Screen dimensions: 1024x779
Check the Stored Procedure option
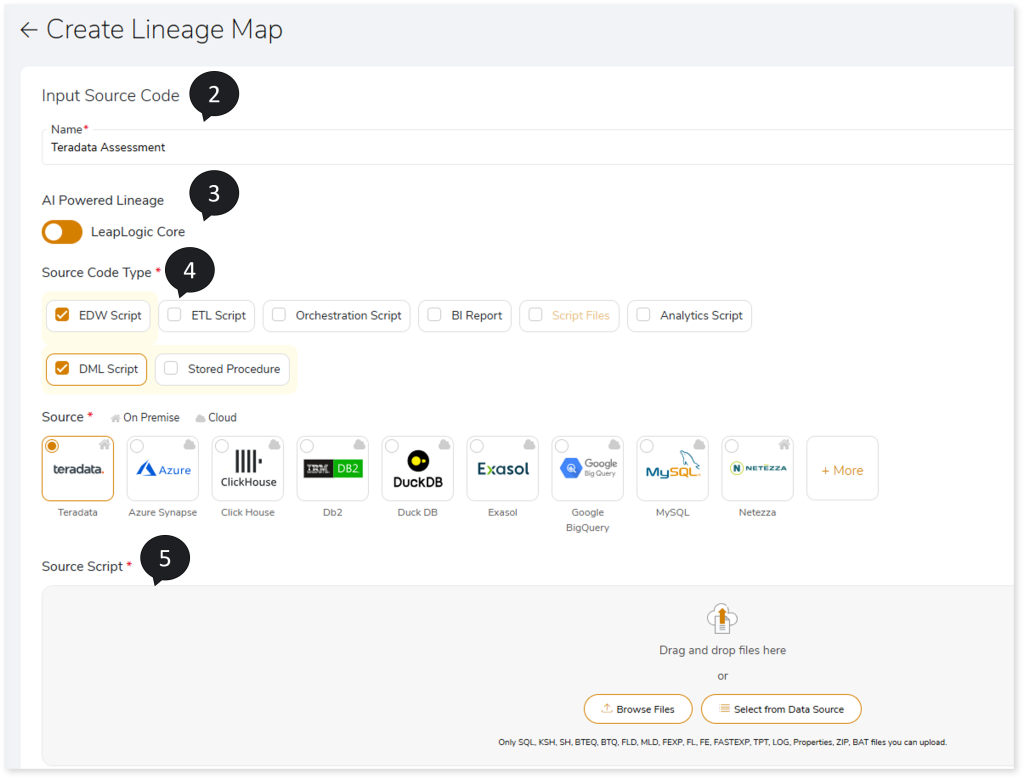[171, 369]
